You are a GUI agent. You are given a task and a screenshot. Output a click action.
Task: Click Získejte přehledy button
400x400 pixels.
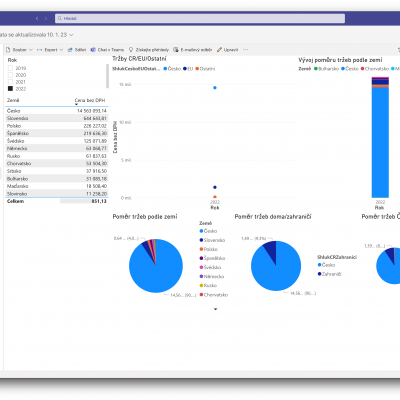[x=149, y=50]
